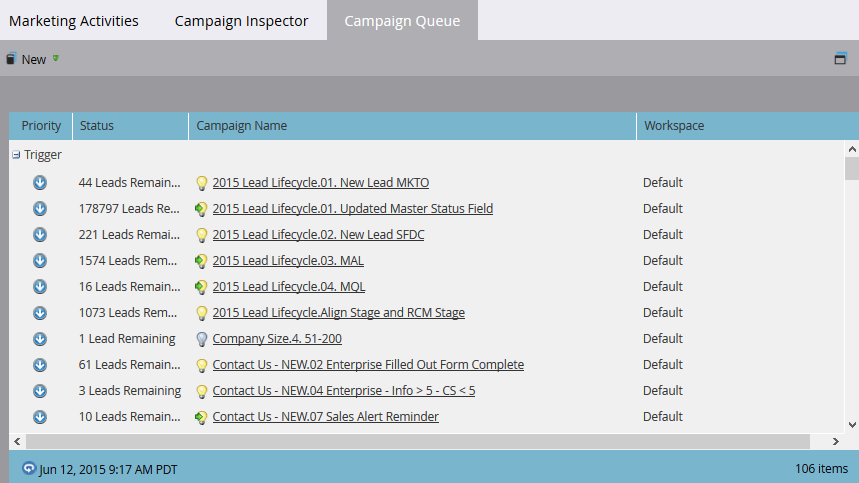This screenshot has height=483, width=859.
Task: Open Contact Us - NEW.07 Sales Alert Reminder link
Action: click(x=325, y=417)
